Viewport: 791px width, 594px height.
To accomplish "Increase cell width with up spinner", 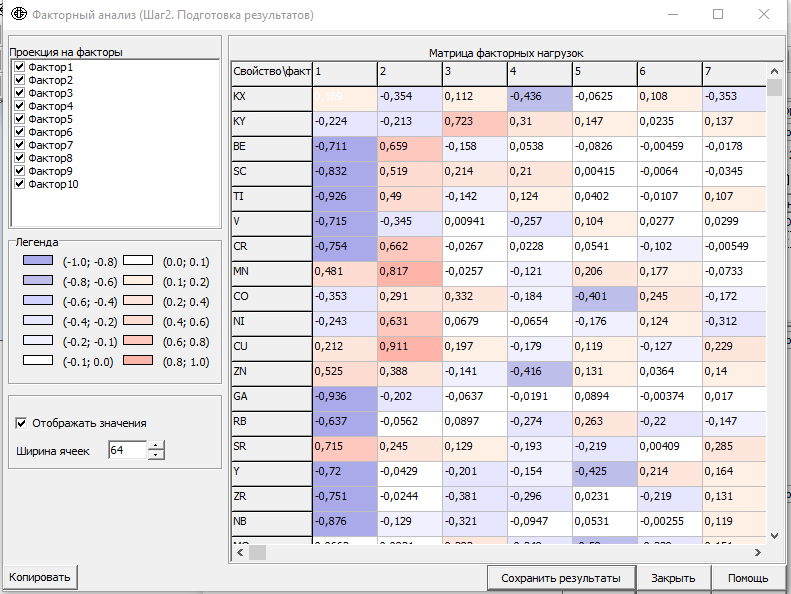I will 156,445.
